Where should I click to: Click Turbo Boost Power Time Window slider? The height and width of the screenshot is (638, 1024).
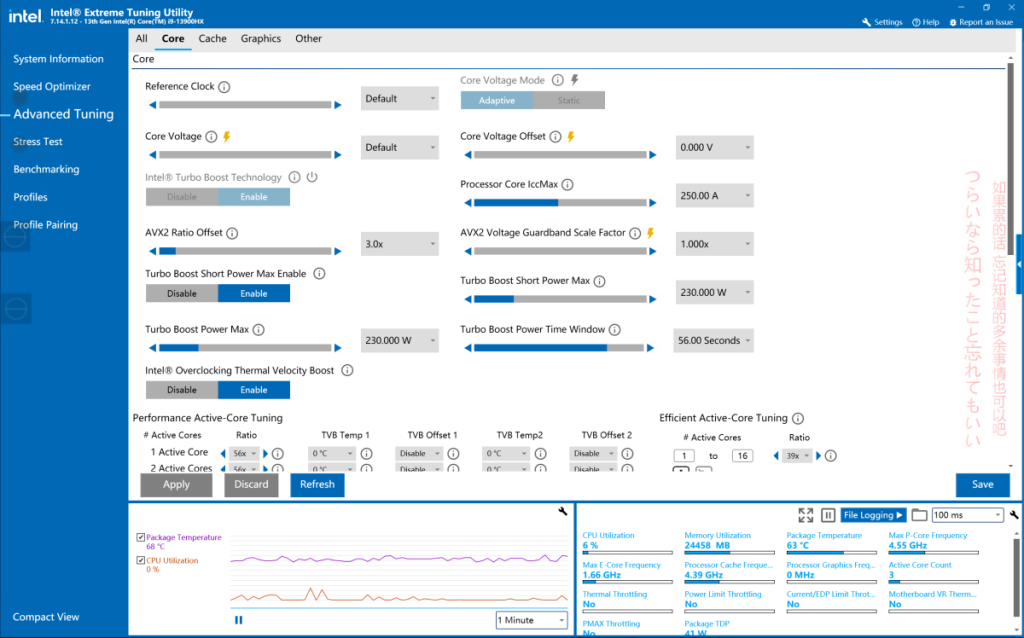(559, 348)
